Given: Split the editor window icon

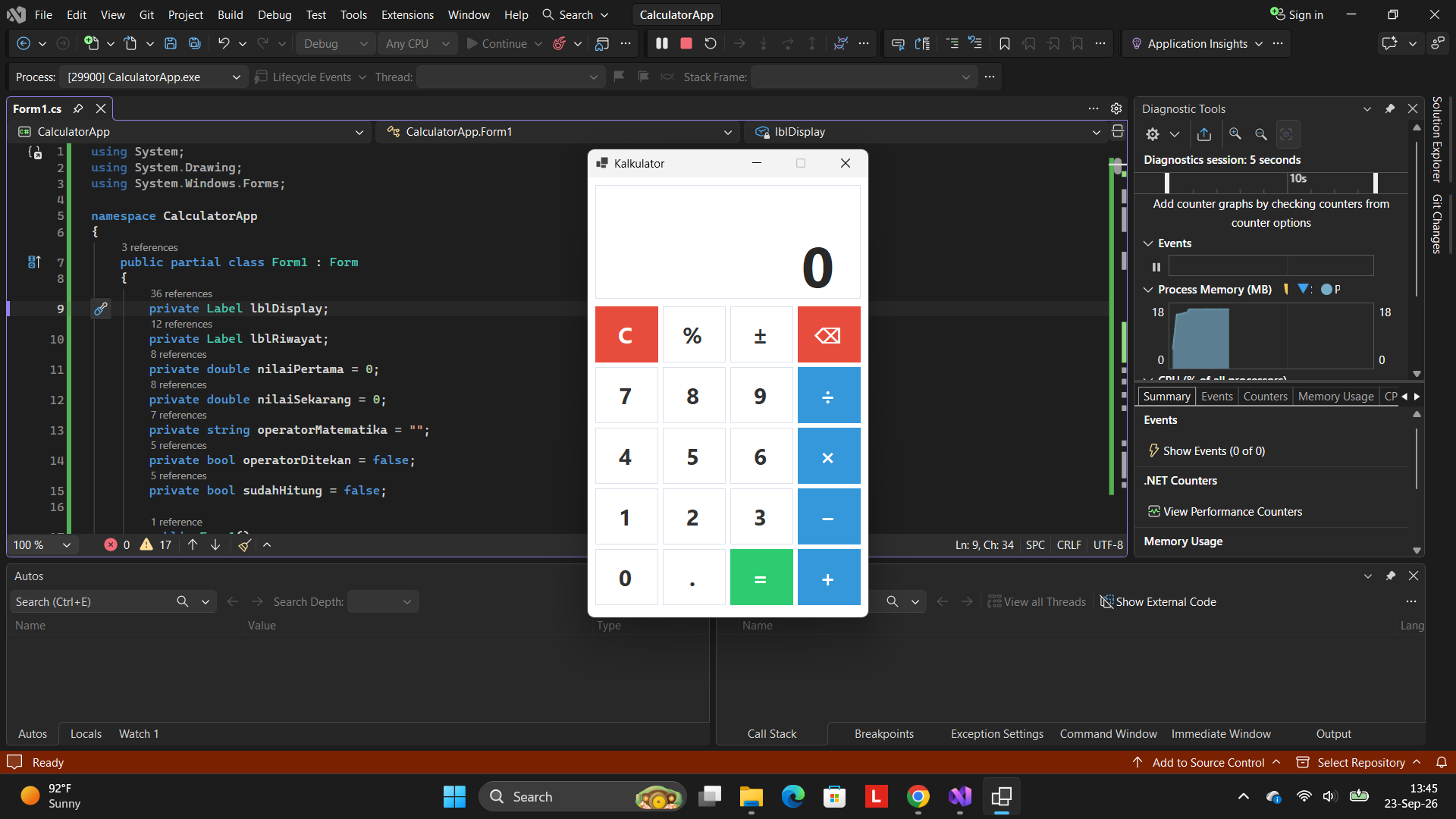Looking at the screenshot, I should coord(1118,132).
